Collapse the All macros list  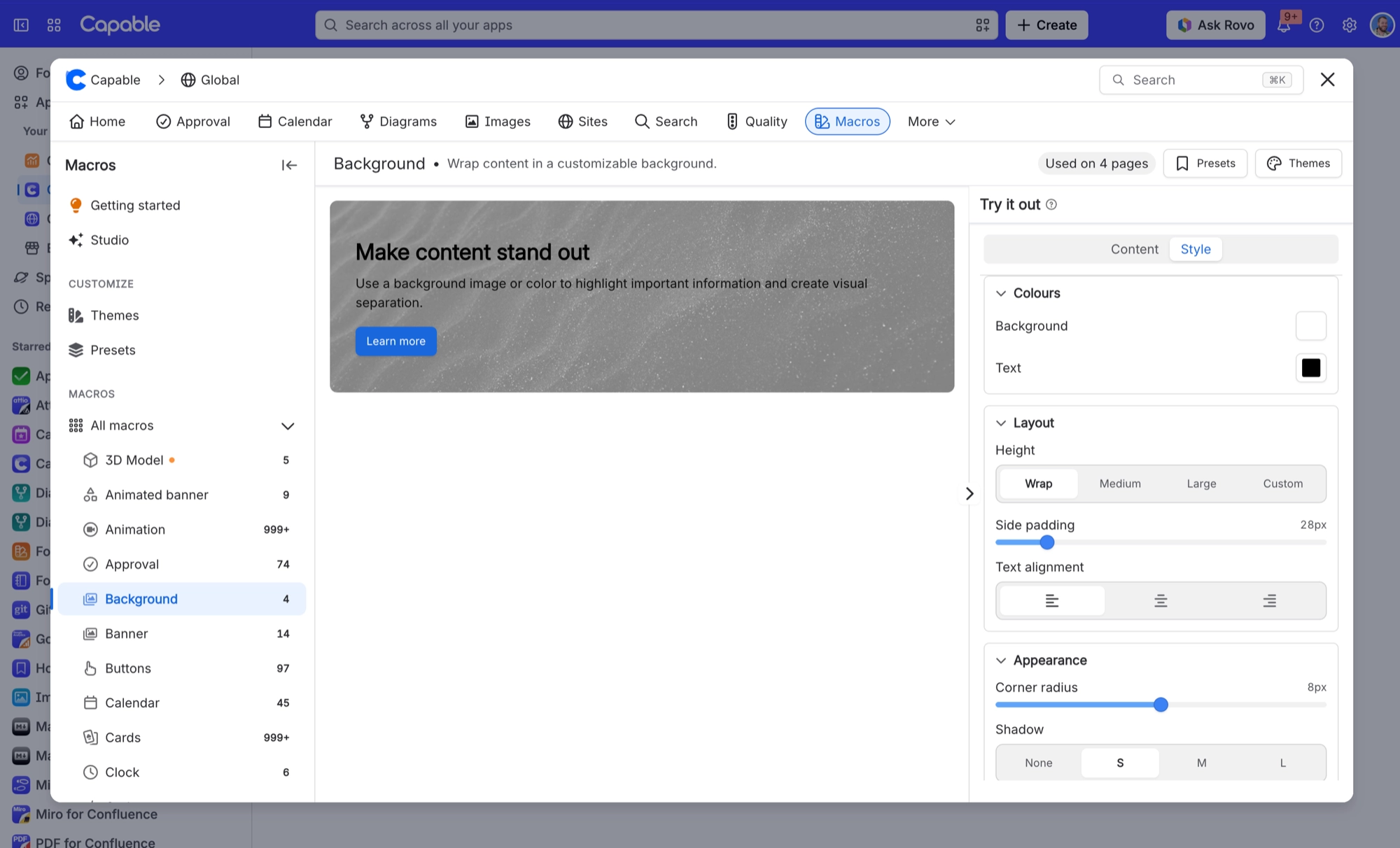[x=288, y=425]
